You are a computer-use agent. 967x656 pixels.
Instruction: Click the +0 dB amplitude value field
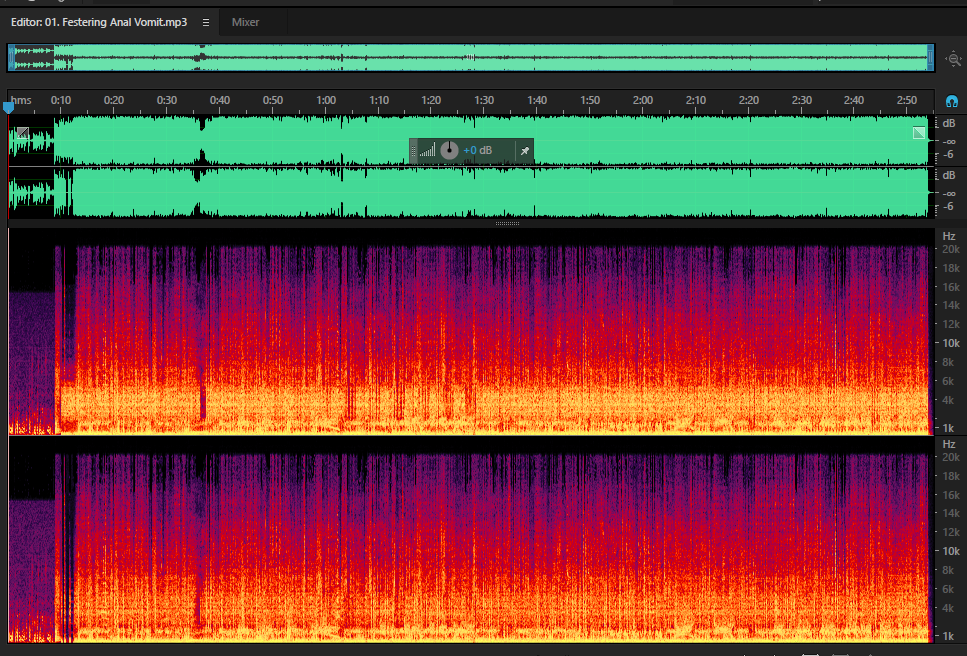477,150
